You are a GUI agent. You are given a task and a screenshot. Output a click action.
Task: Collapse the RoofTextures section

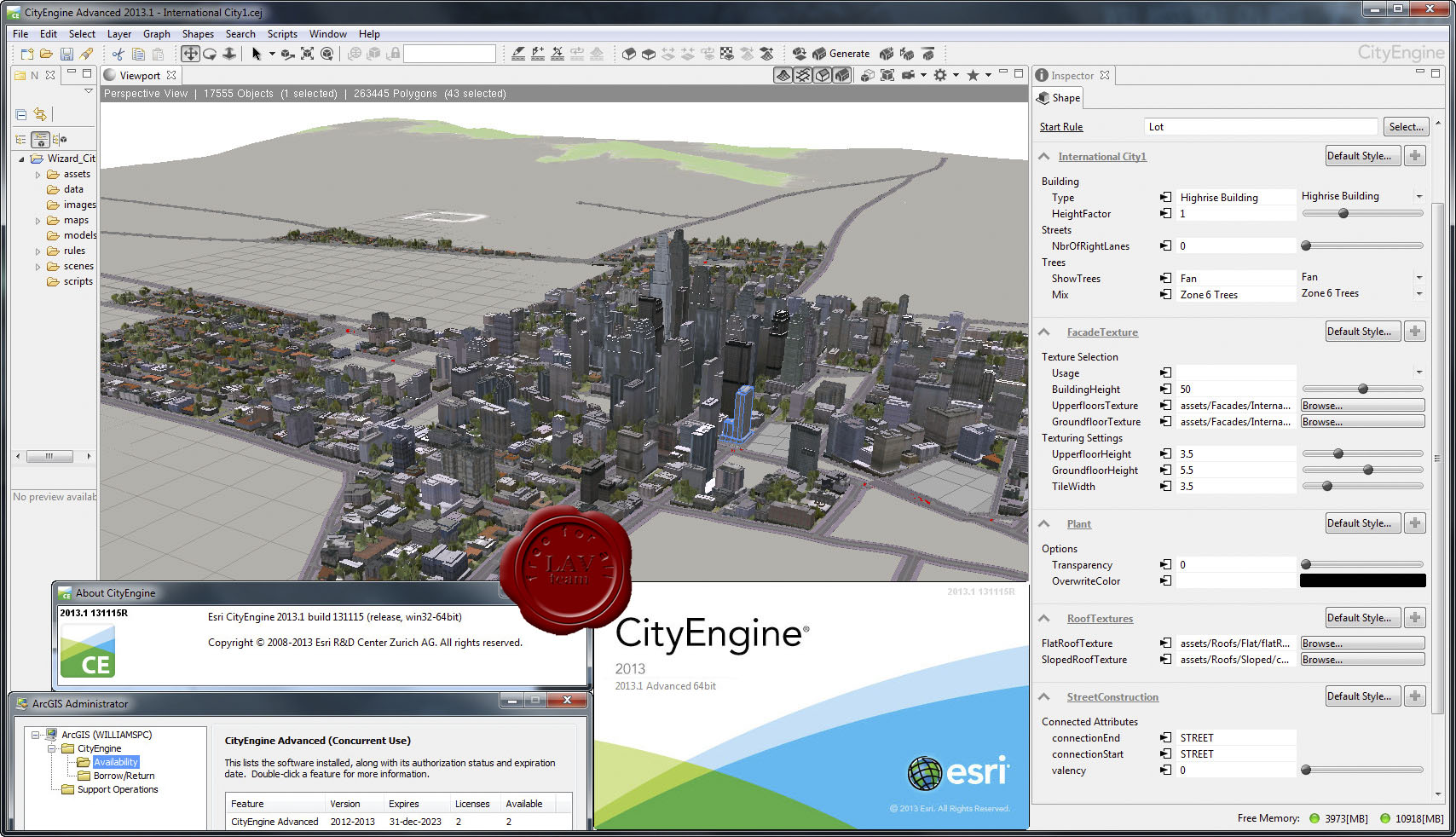(1044, 619)
